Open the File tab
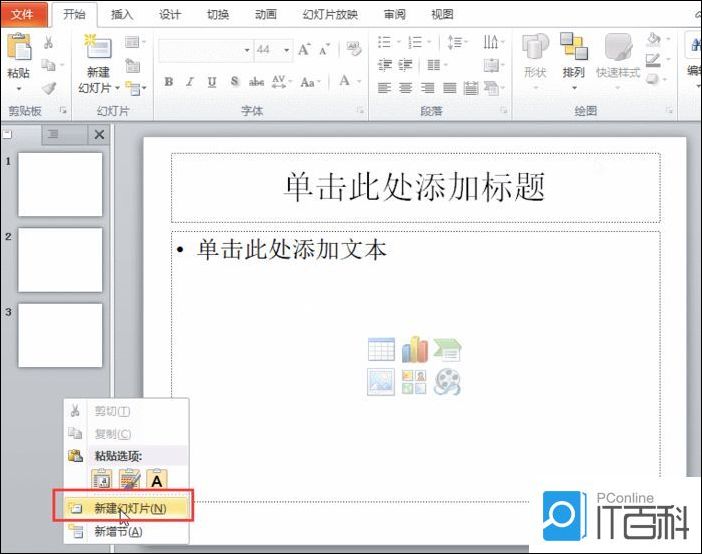The image size is (702, 554). coord(23,15)
